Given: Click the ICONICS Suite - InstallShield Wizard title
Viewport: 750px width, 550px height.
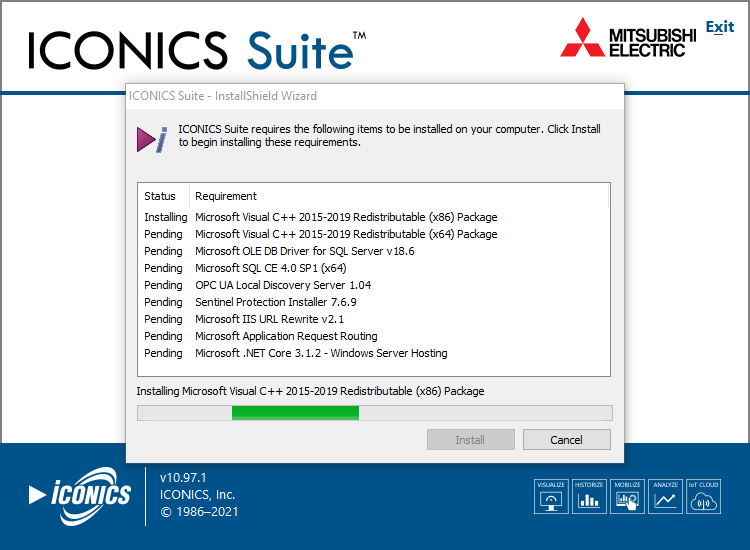Looking at the screenshot, I should point(223,96).
